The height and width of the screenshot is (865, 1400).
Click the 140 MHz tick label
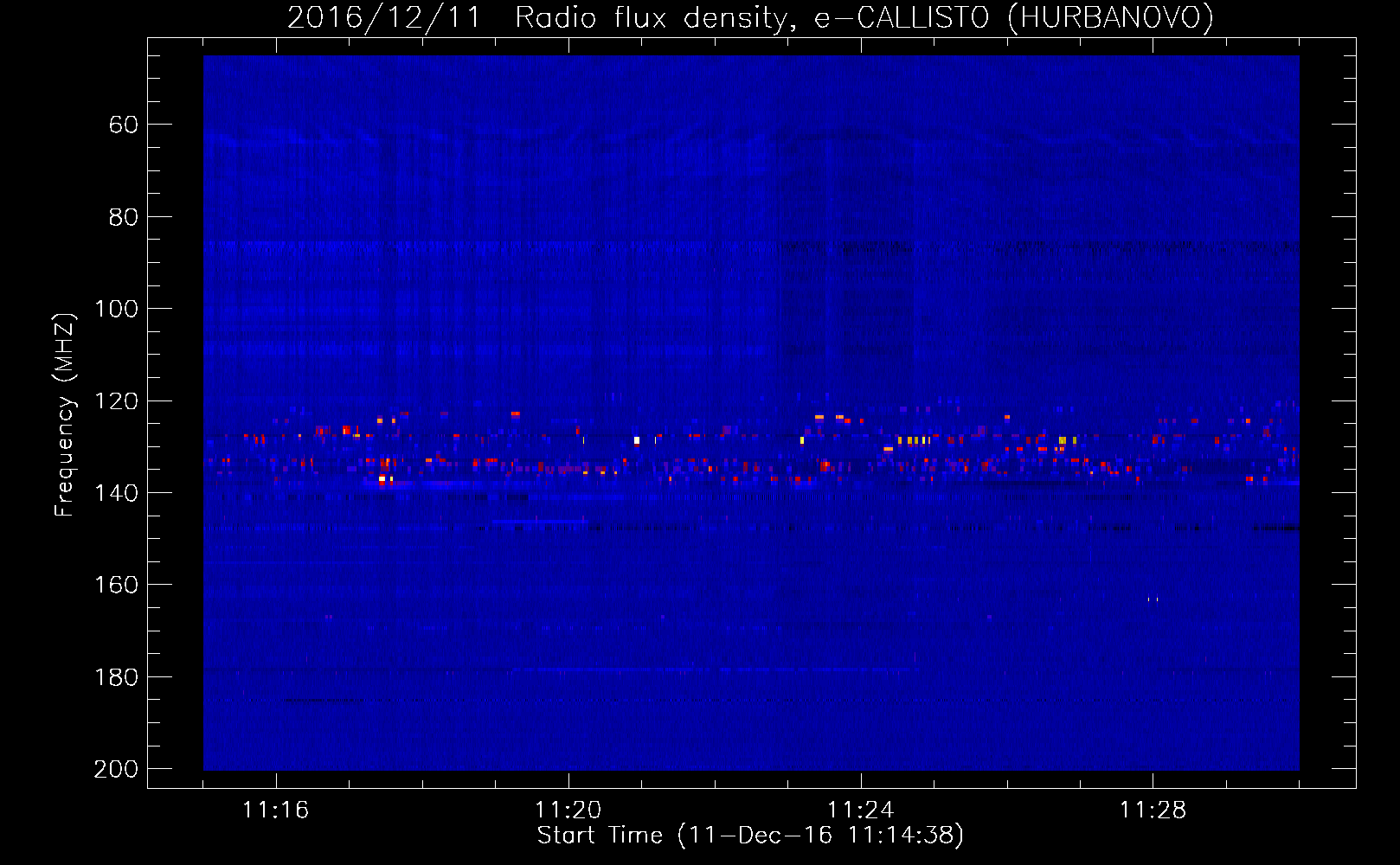point(116,493)
